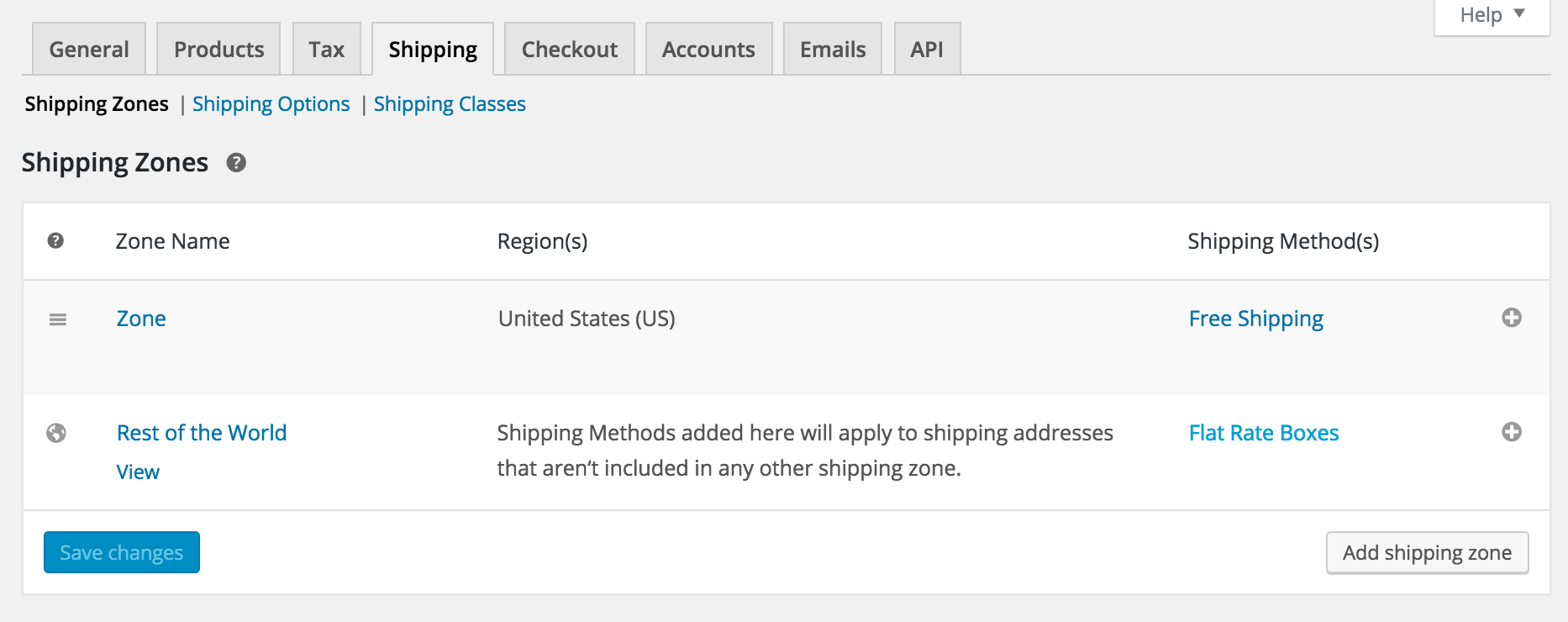Open the Shipping Options sub-section
Screen dimensions: 1568x622
click(x=271, y=104)
